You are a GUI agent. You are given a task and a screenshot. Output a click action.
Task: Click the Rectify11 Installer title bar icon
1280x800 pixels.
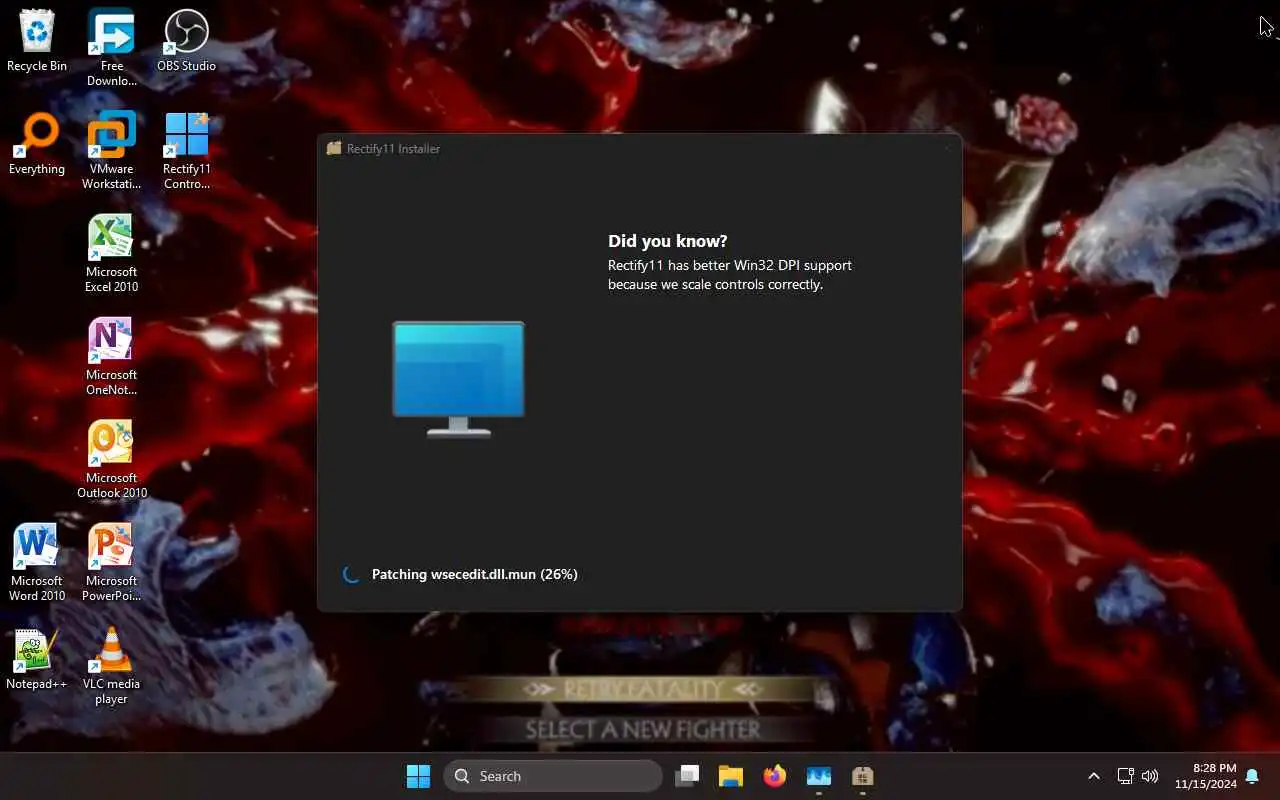pos(334,148)
